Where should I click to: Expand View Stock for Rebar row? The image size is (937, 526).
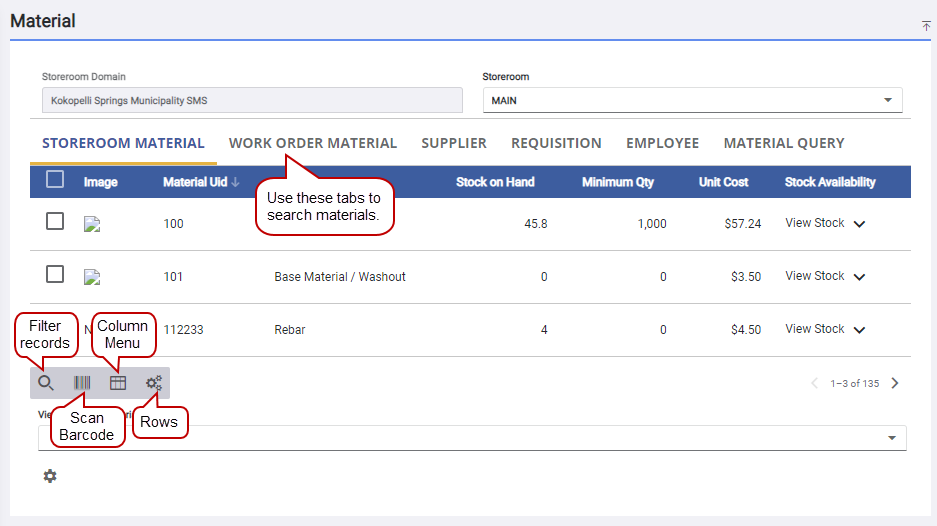(x=859, y=330)
